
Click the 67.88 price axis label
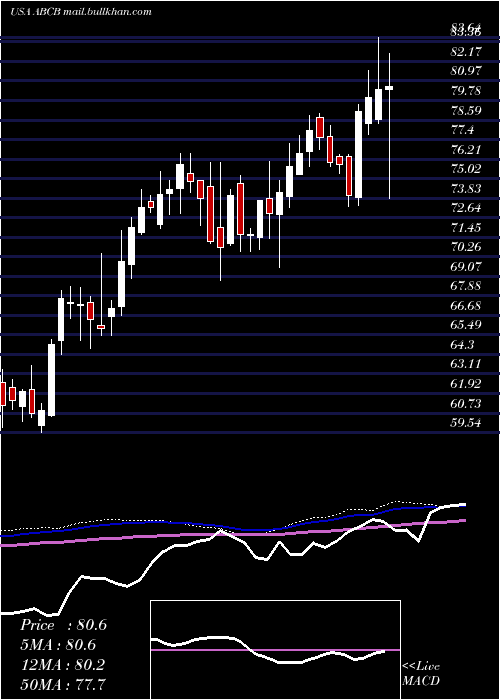467,286
